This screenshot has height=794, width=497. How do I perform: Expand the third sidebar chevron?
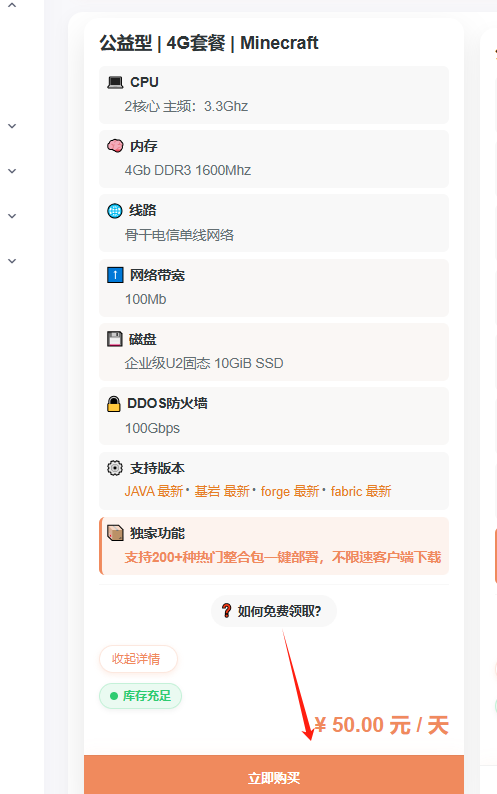pyautogui.click(x=12, y=171)
